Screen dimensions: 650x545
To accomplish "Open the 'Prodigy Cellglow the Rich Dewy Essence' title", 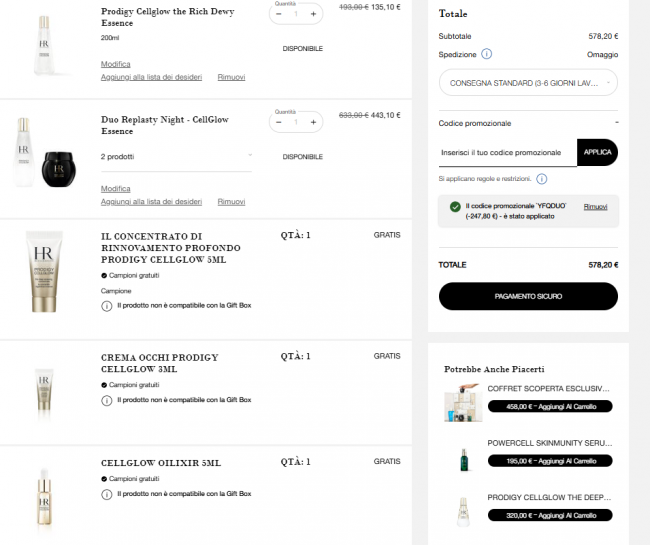I will pyautogui.click(x=167, y=17).
